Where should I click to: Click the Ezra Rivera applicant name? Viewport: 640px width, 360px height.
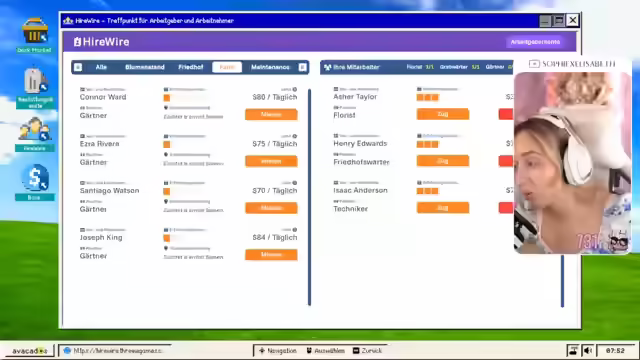coord(100,144)
